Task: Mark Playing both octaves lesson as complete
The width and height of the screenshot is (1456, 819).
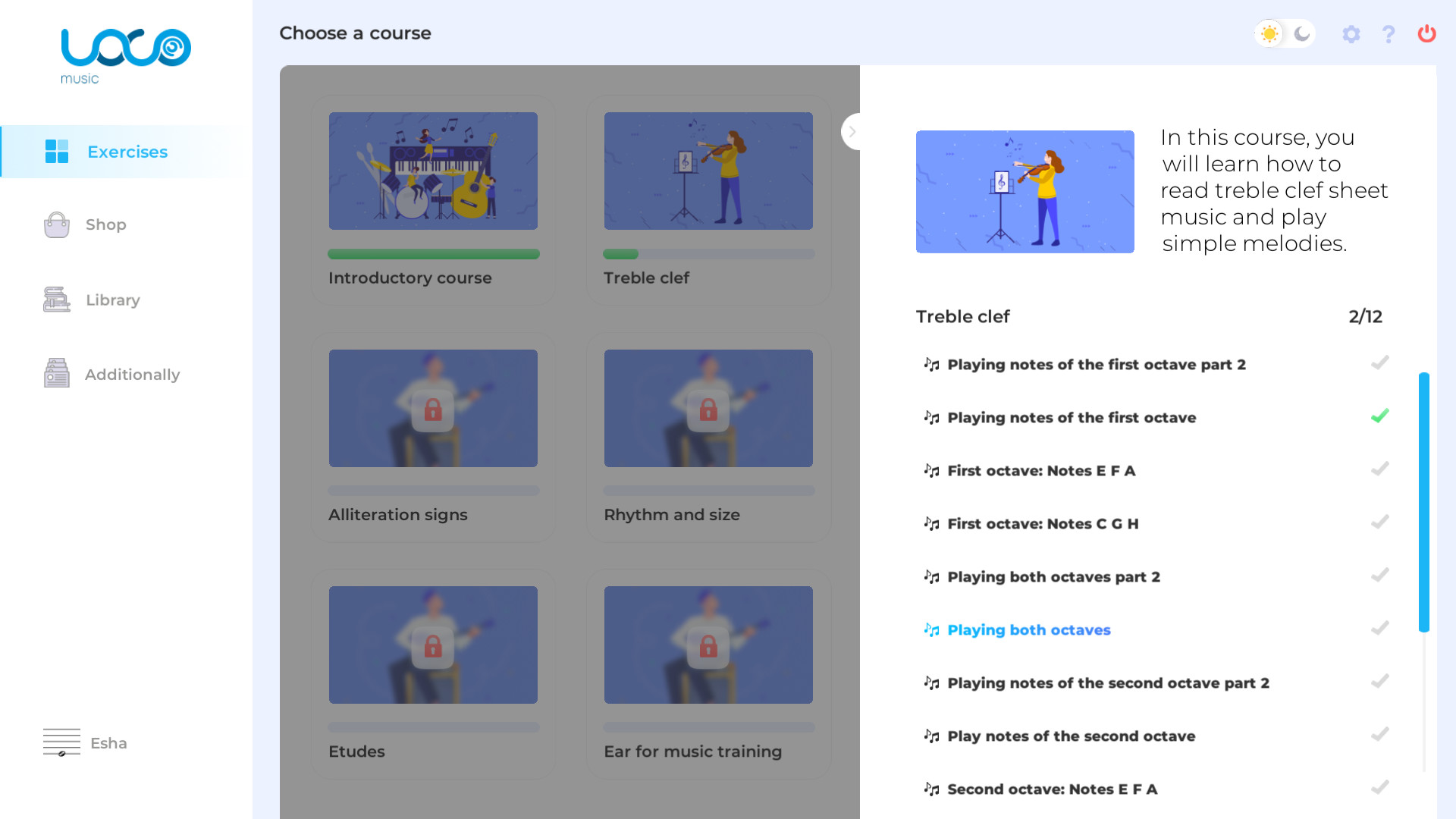Action: coord(1380,628)
